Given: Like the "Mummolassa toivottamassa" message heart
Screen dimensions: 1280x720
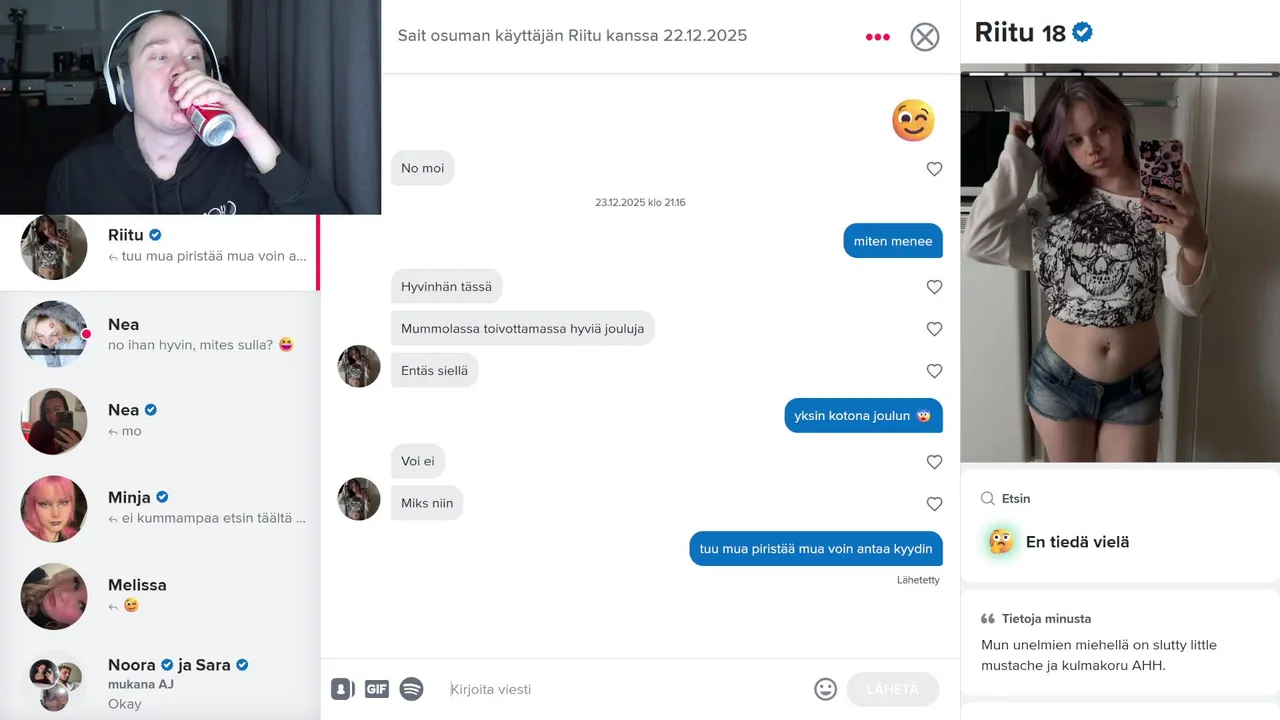Looking at the screenshot, I should (x=934, y=329).
